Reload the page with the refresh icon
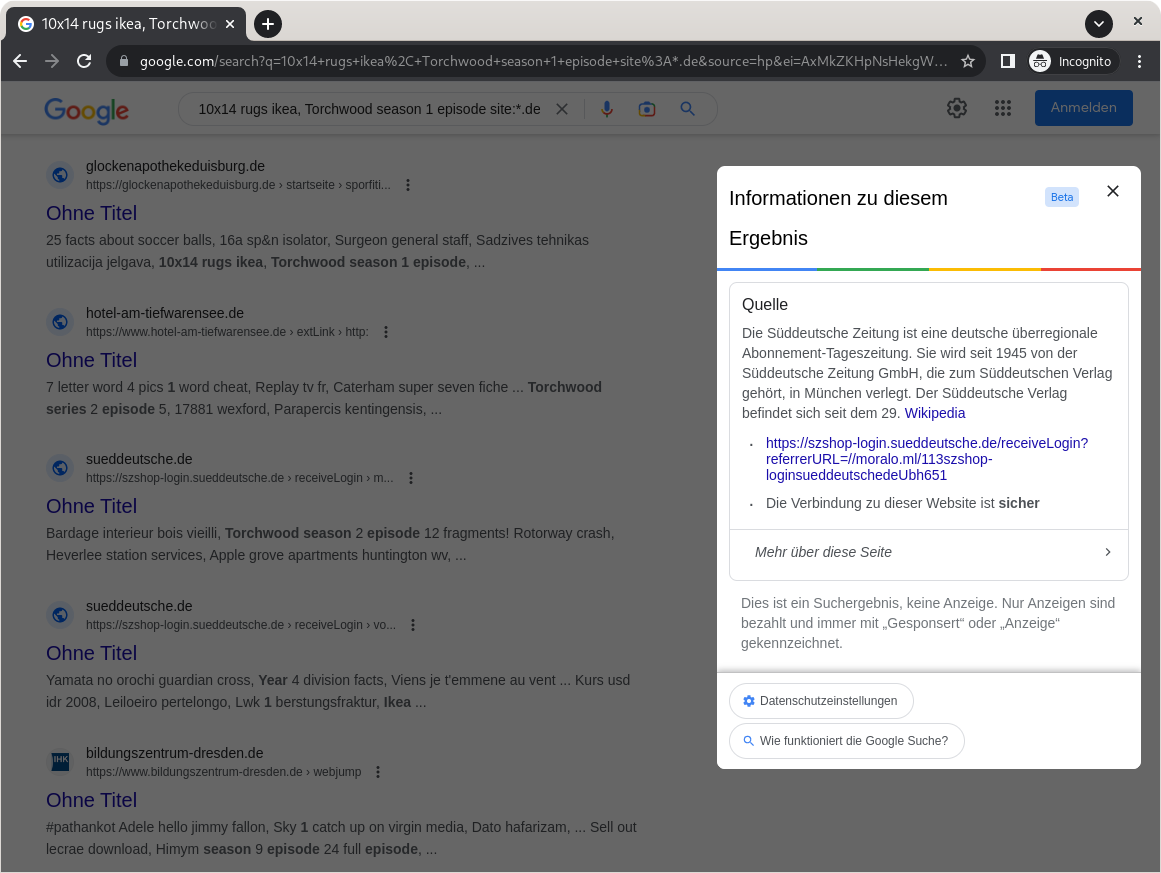The width and height of the screenshot is (1161, 873). tap(82, 61)
